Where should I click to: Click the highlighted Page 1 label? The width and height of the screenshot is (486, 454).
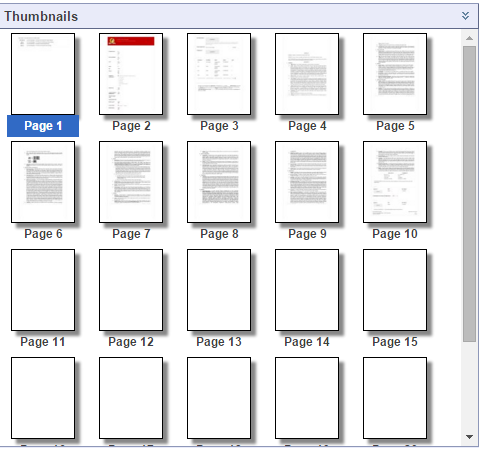[x=43, y=126]
